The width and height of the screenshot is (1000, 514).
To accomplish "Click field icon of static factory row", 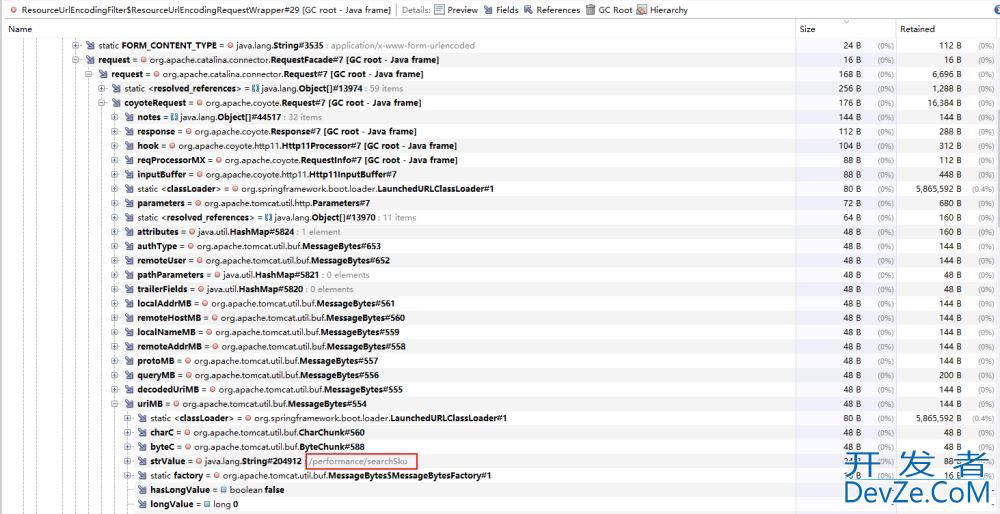I will coord(142,475).
